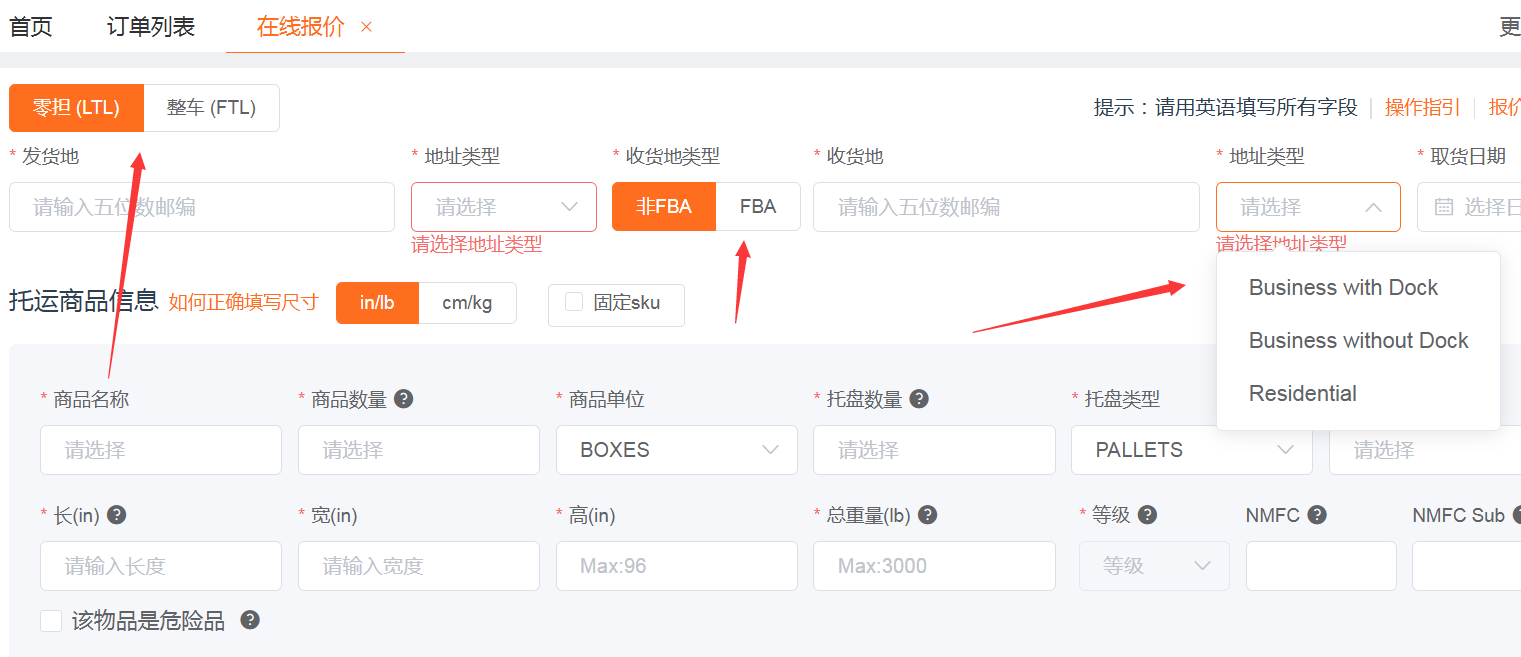Switch to 订单列表 tab

[151, 27]
